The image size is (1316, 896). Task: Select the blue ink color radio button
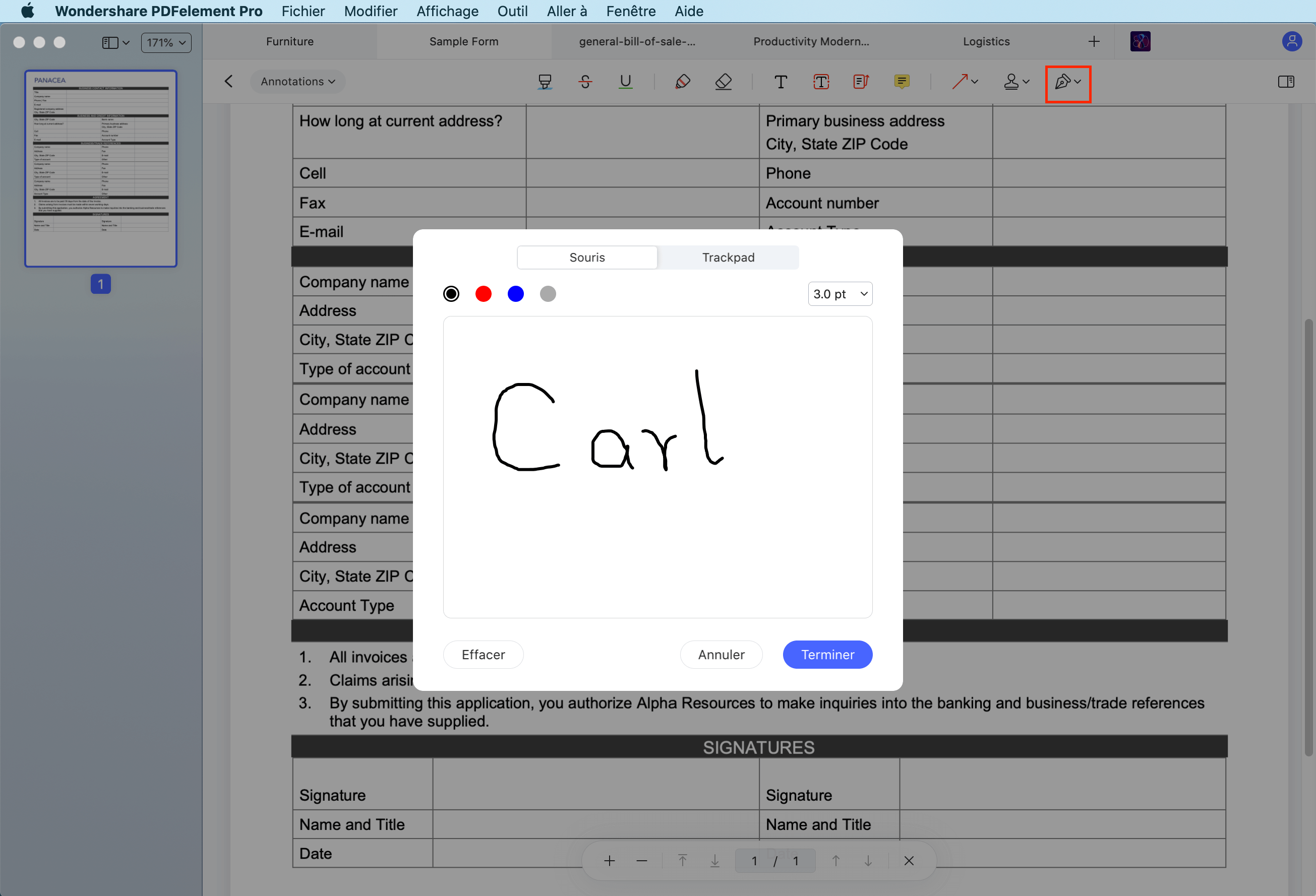coord(515,293)
